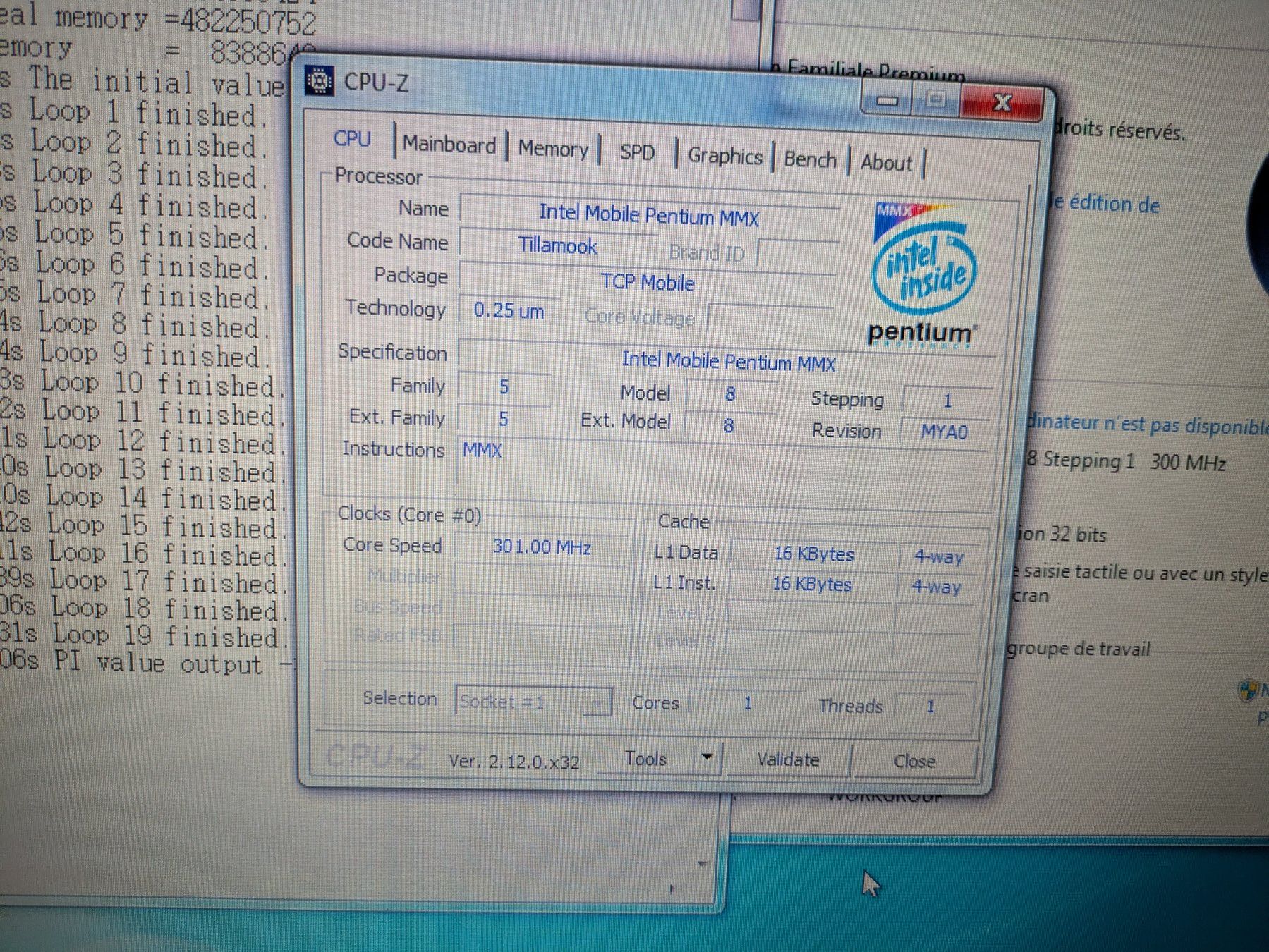This screenshot has height=952, width=1269.
Task: Open the Memory tab
Action: 553,149
